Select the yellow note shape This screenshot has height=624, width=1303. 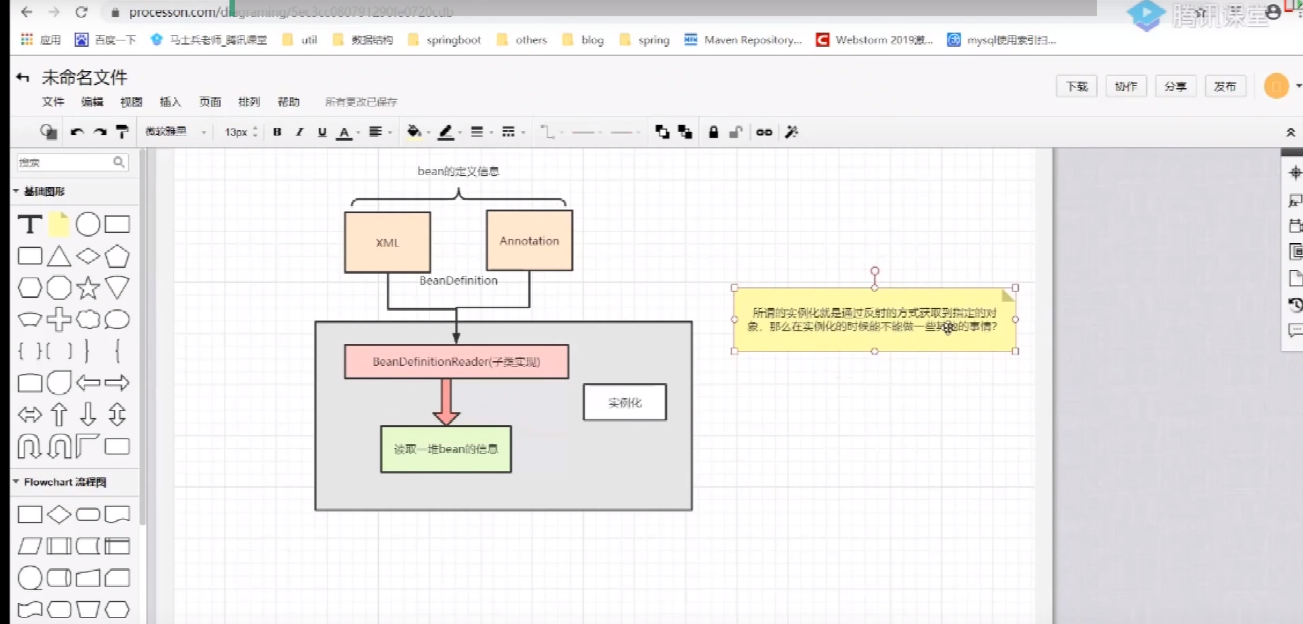pyautogui.click(x=59, y=224)
